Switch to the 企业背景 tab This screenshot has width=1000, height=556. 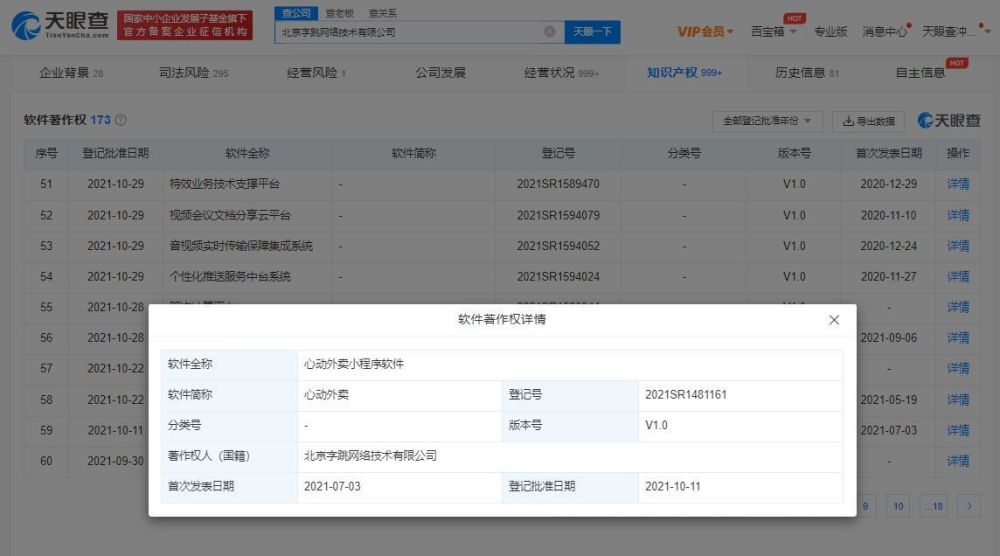[71, 73]
